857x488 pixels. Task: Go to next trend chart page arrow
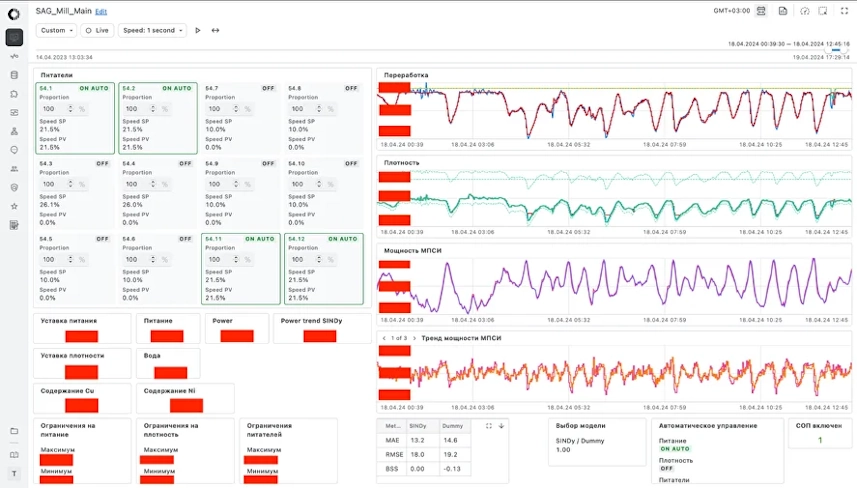[x=414, y=338]
